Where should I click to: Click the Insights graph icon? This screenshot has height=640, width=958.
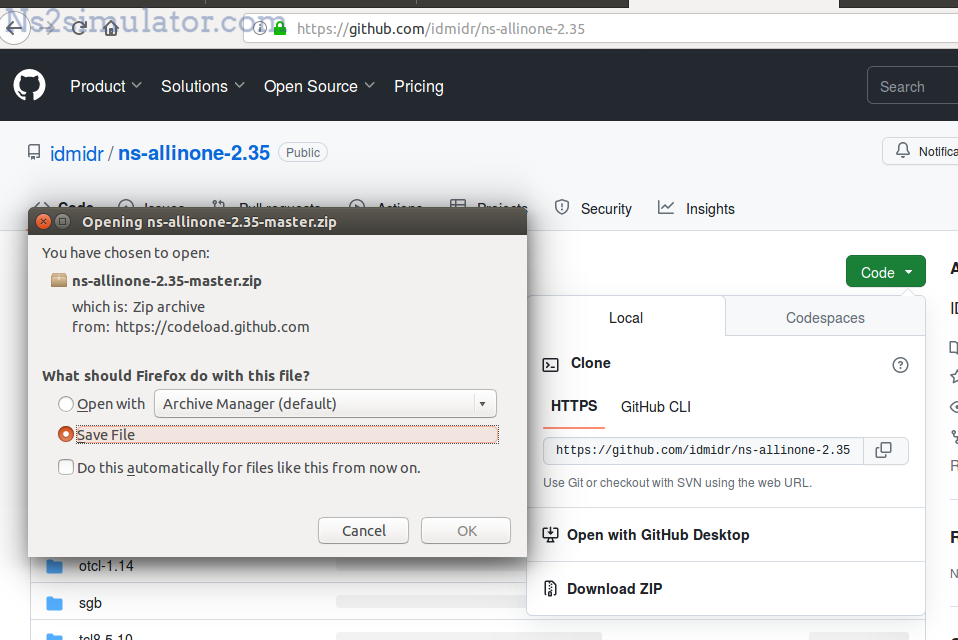665,208
